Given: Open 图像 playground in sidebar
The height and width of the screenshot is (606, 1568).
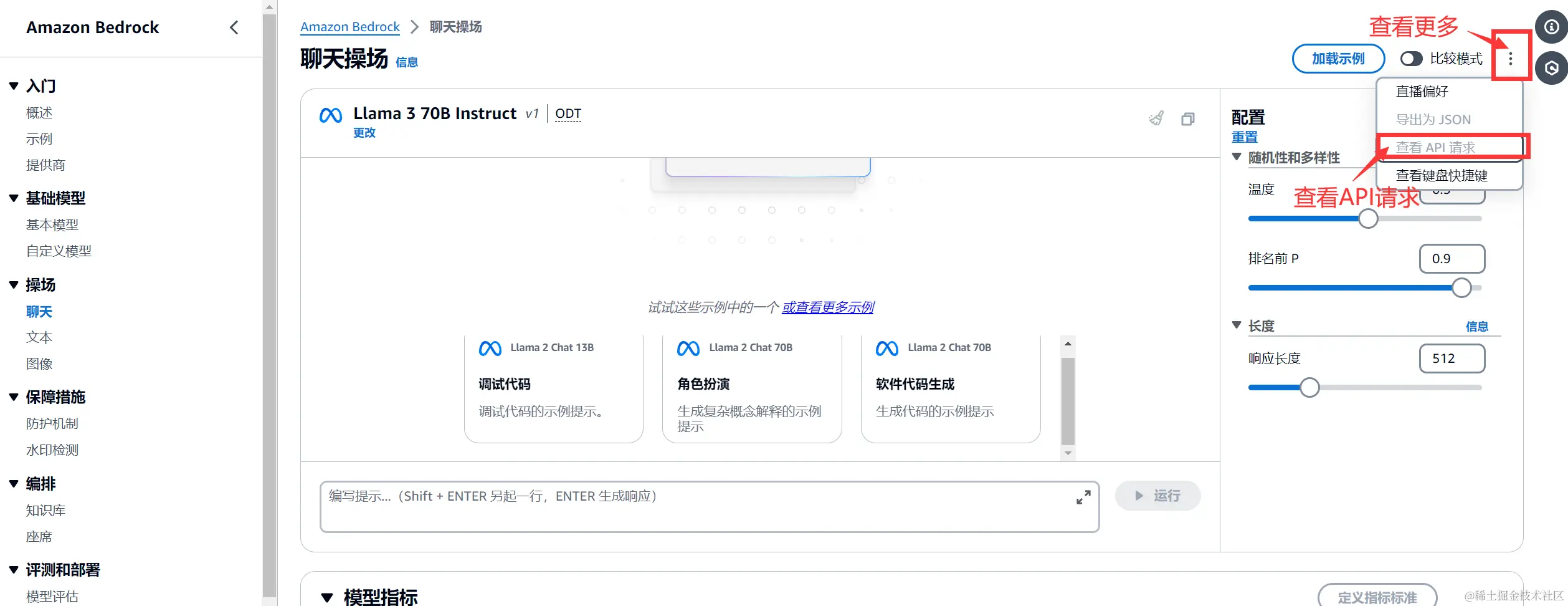Looking at the screenshot, I should tap(39, 363).
